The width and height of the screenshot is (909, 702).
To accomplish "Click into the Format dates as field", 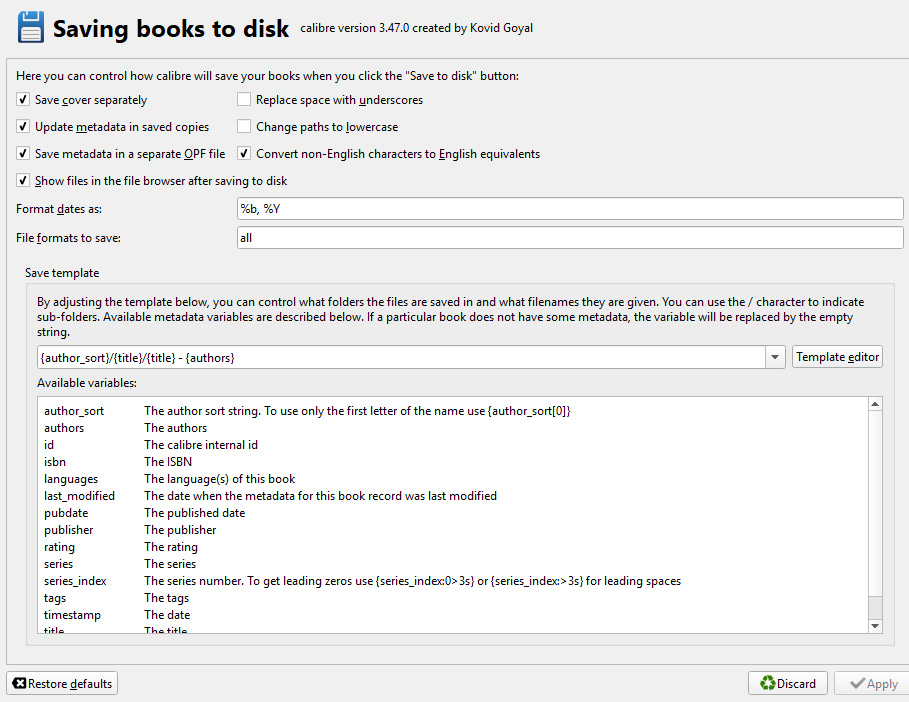I will point(569,209).
